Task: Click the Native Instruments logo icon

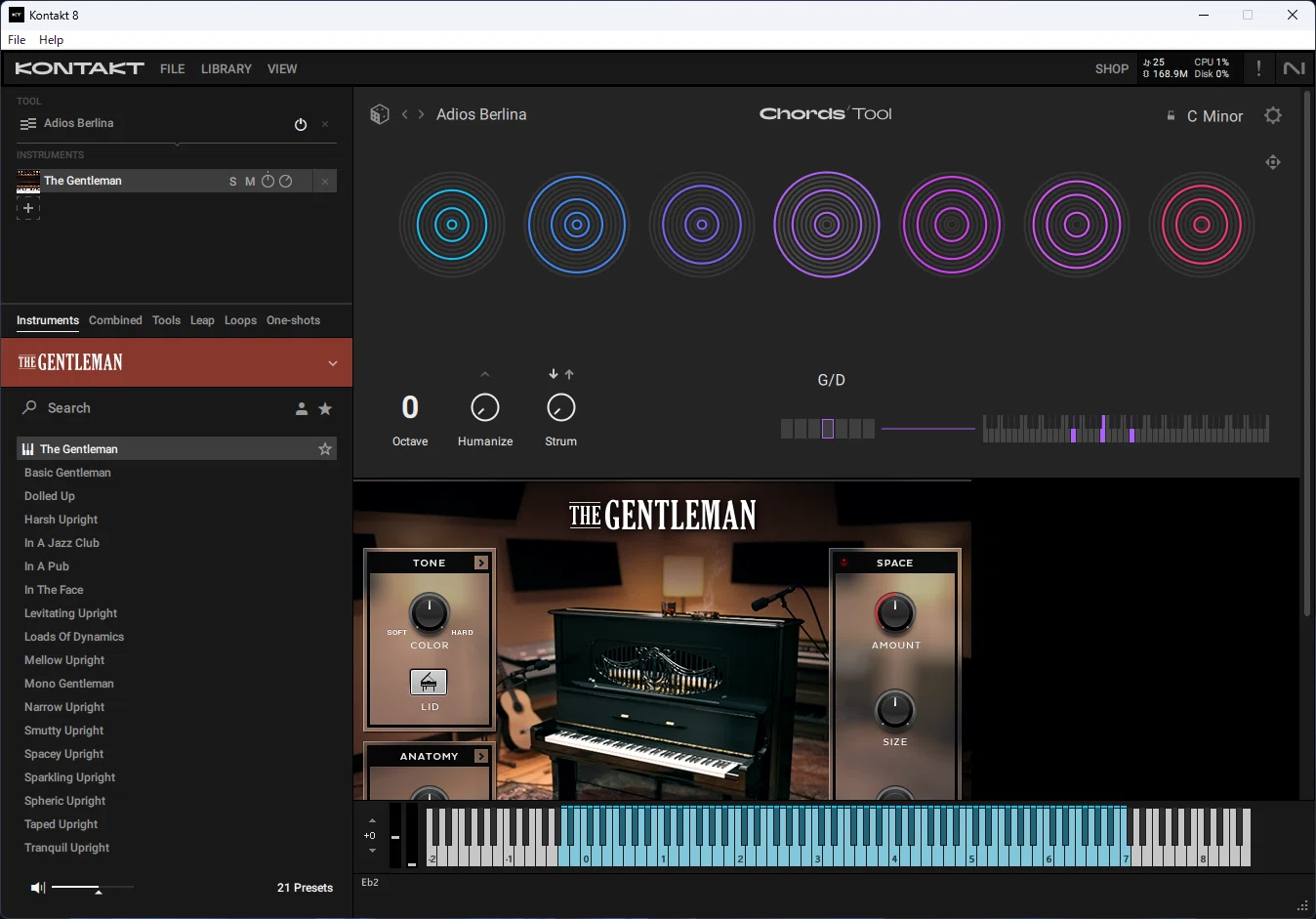Action: (x=1294, y=68)
